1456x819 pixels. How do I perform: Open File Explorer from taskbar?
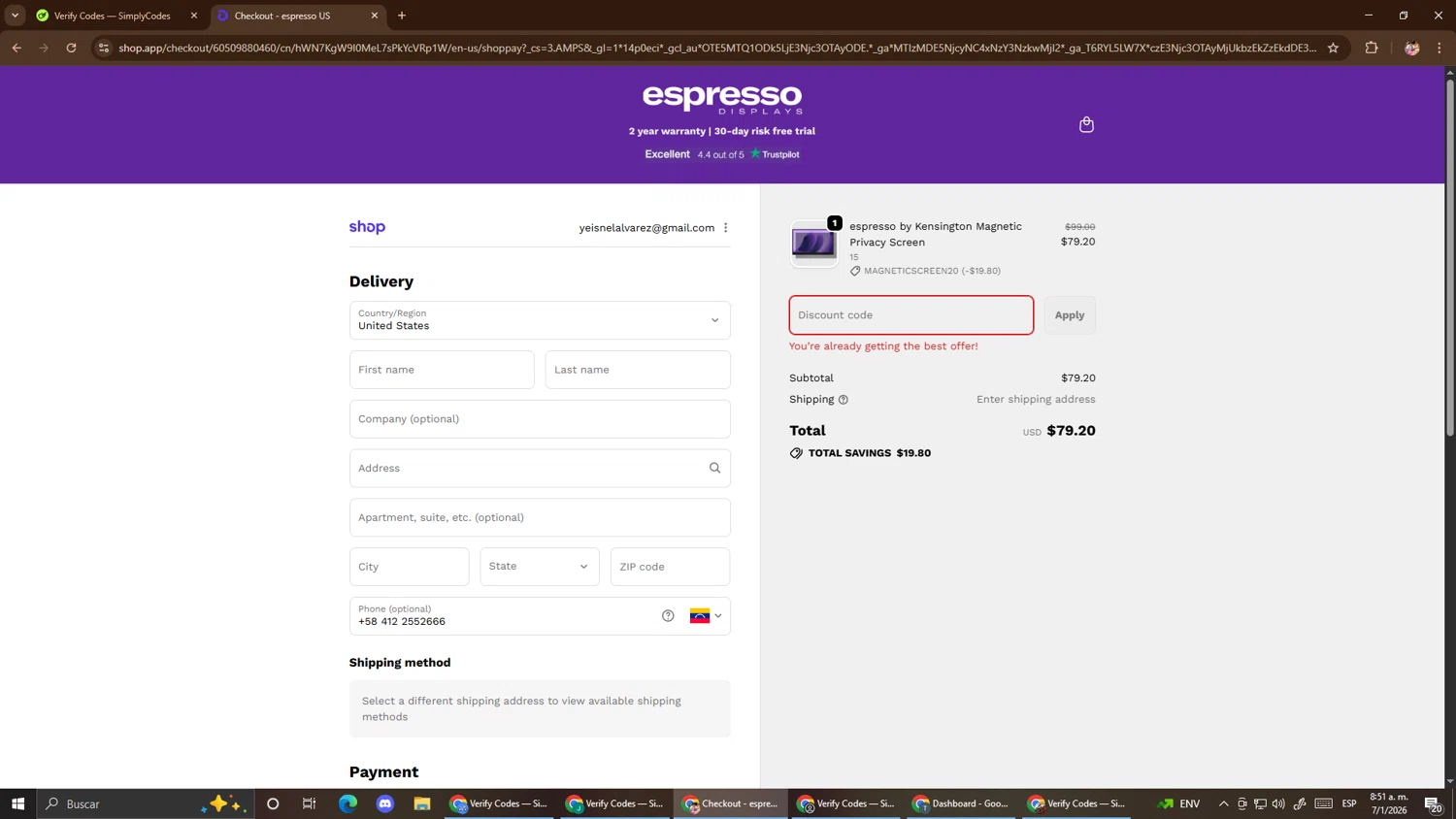(422, 803)
